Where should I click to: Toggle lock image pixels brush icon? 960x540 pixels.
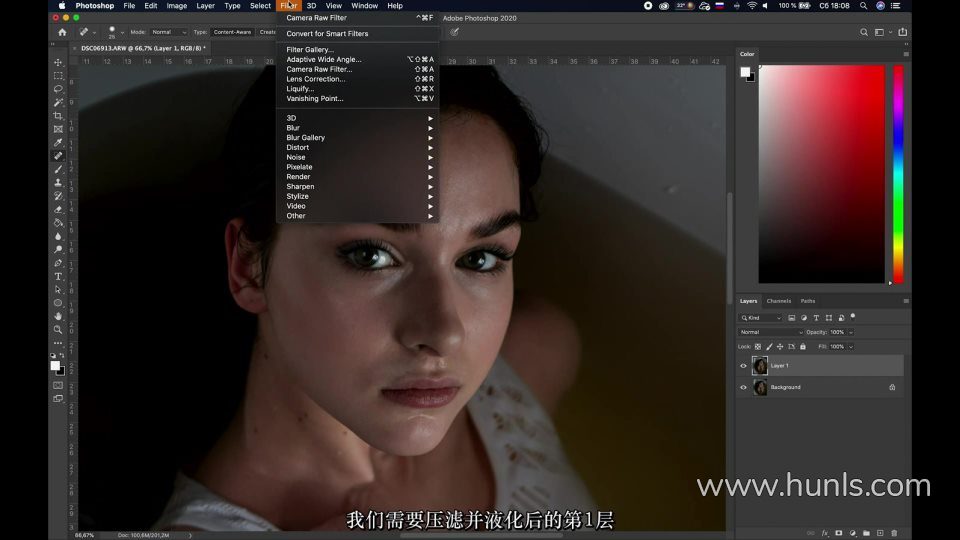[769, 347]
